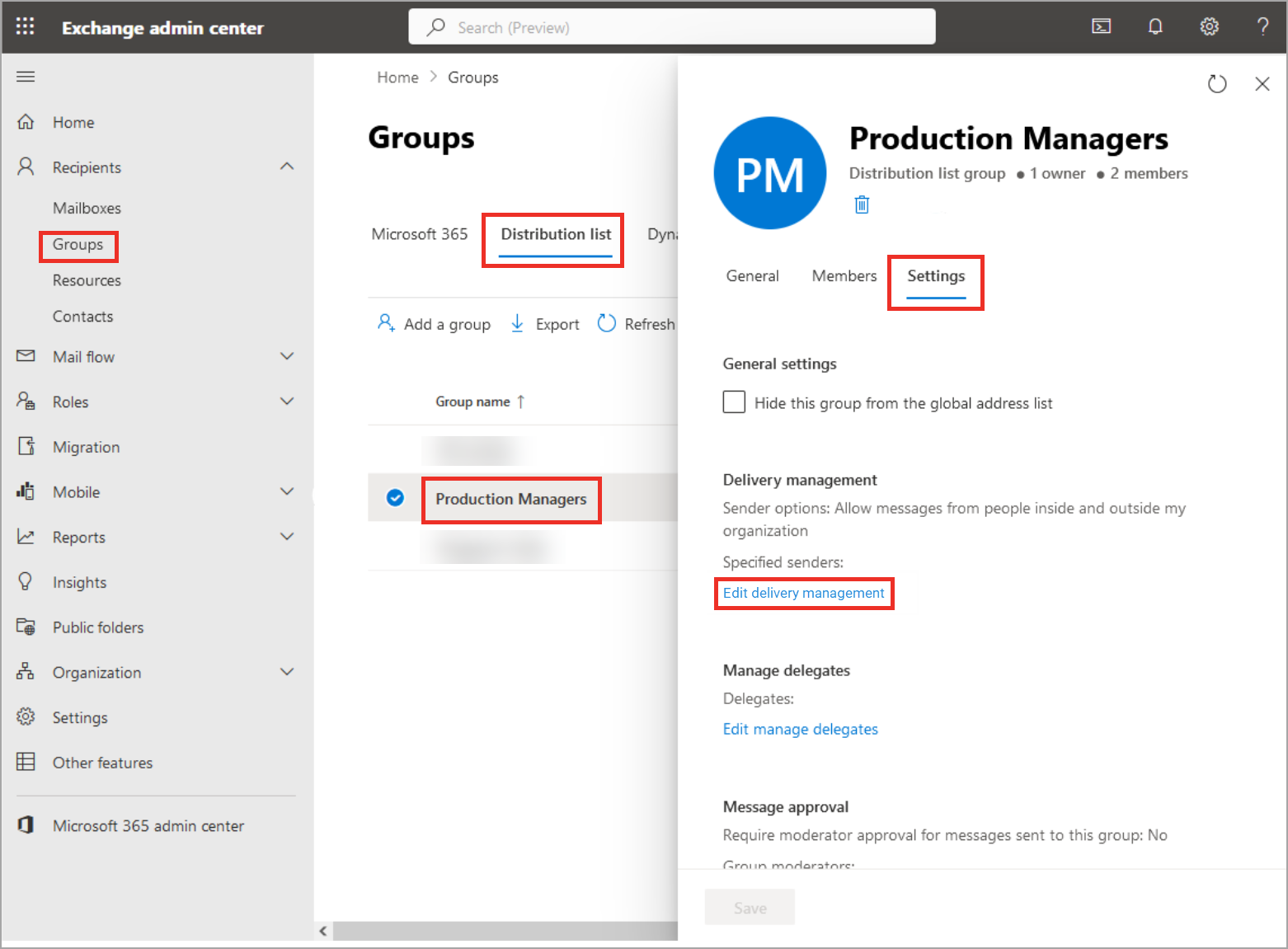The image size is (1288, 949).
Task: Open Cloud Shell icon in header
Action: pos(1101,26)
